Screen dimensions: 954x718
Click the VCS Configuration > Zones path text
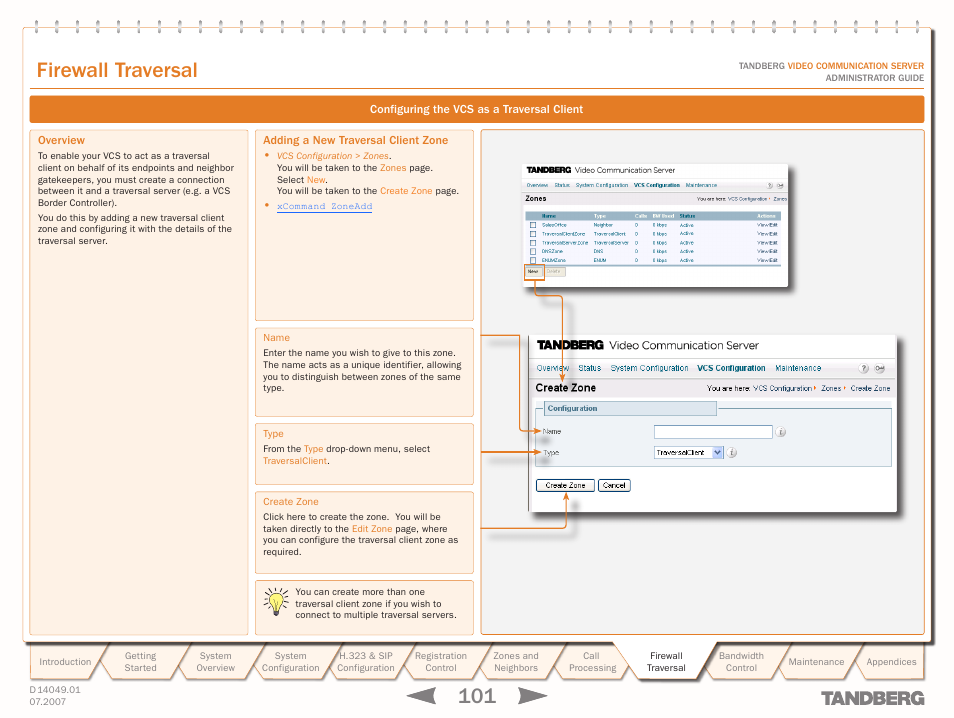tap(333, 156)
